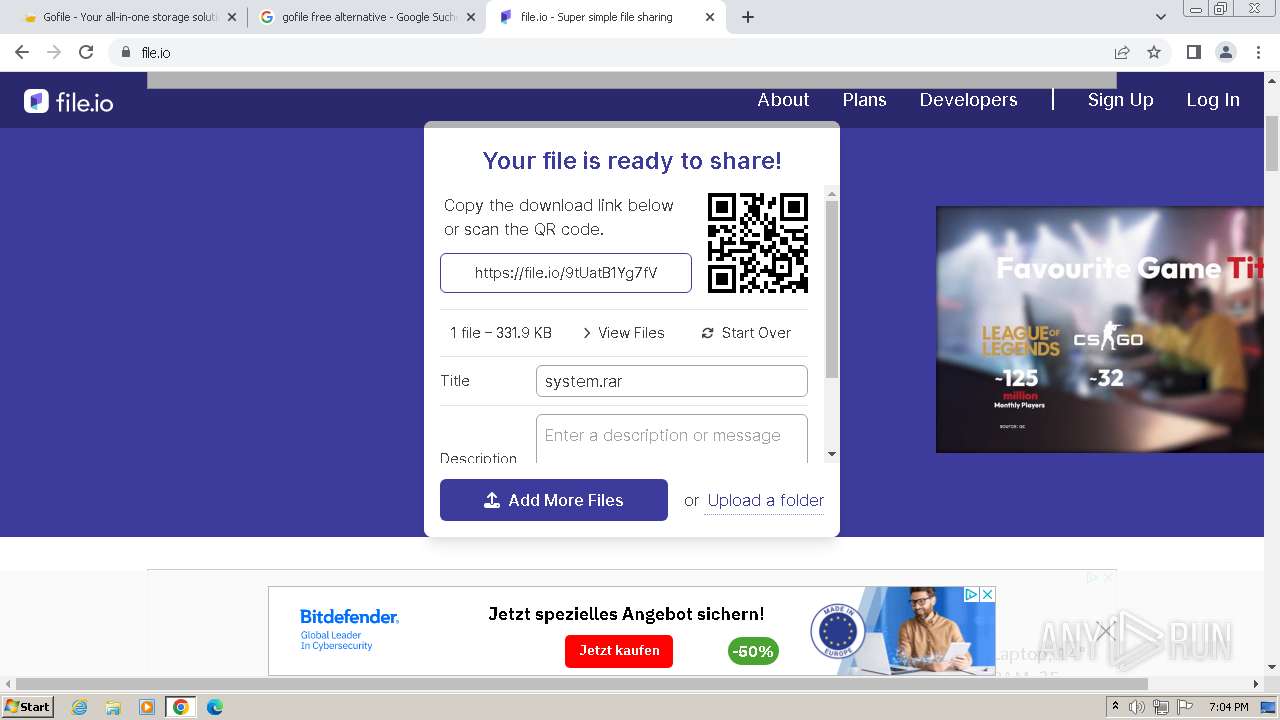The image size is (1280, 720).
Task: Click the site lock icon
Action: pyautogui.click(x=125, y=52)
